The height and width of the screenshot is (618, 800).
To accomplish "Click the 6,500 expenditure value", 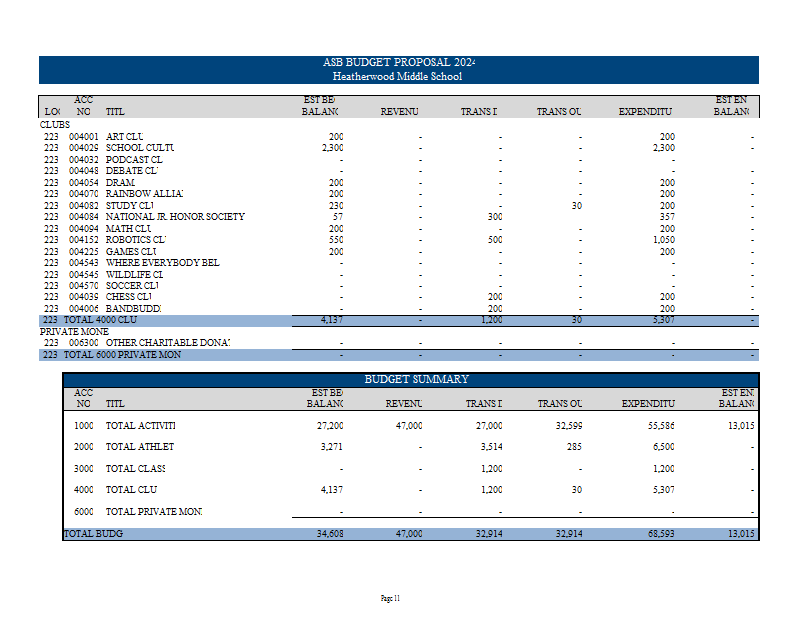I will tap(664, 447).
